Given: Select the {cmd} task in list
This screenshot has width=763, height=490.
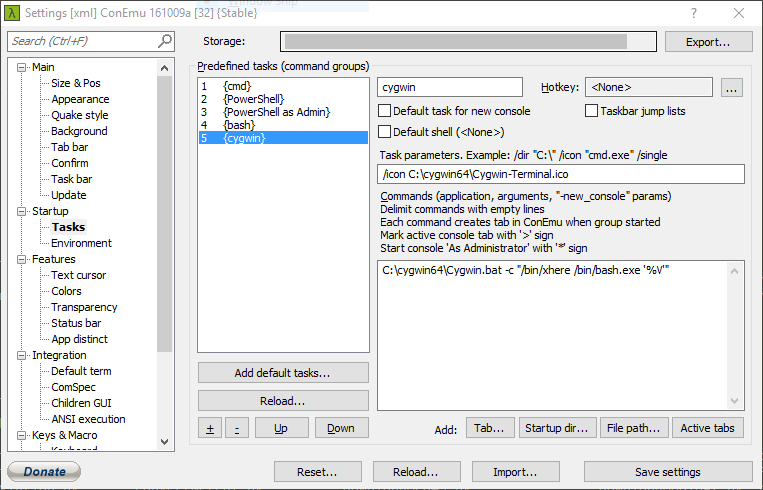Looking at the screenshot, I should pos(283,86).
